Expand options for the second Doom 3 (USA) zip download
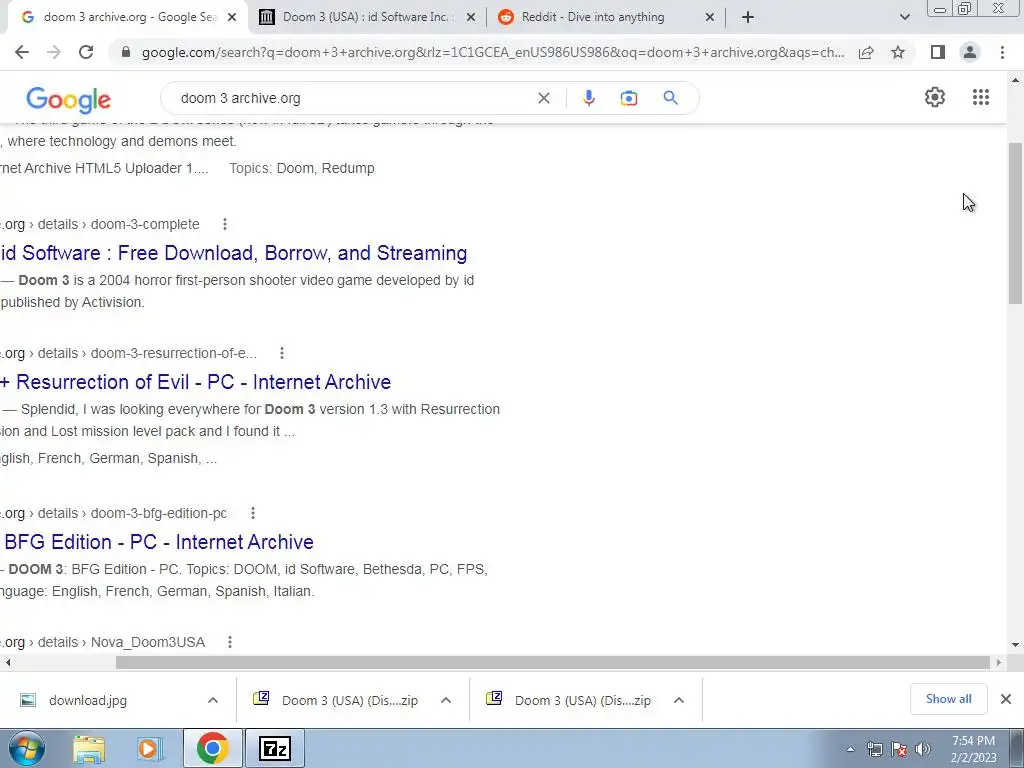This screenshot has width=1024, height=768. [x=679, y=700]
